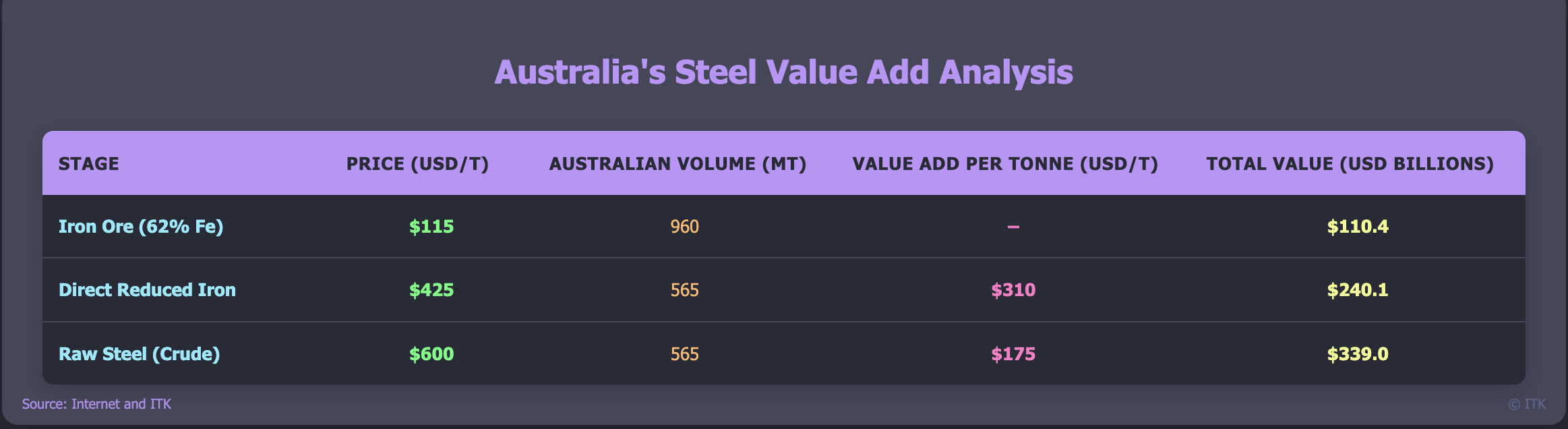Screen dimensions: 1568x429
Task: Click the Source: Internet and ITK text
Action: [x=96, y=404]
